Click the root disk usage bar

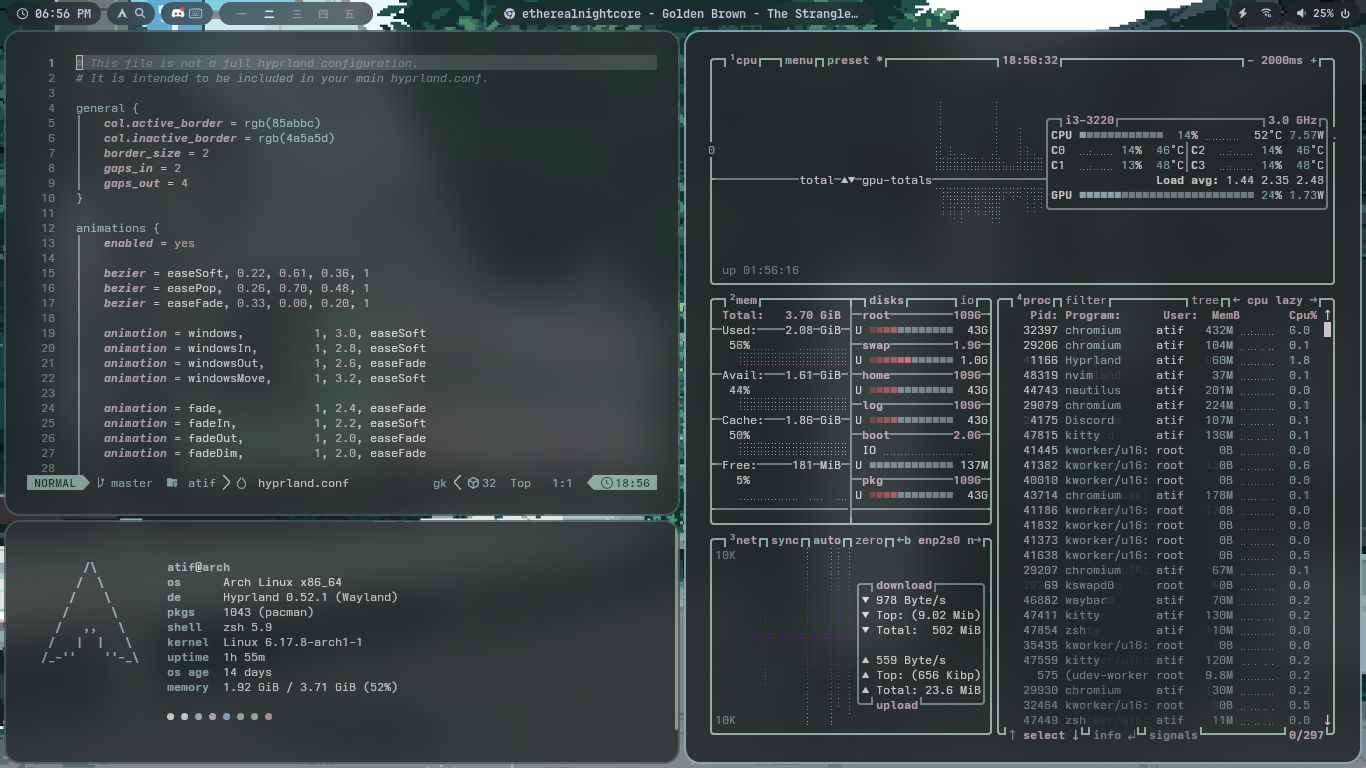tap(911, 330)
